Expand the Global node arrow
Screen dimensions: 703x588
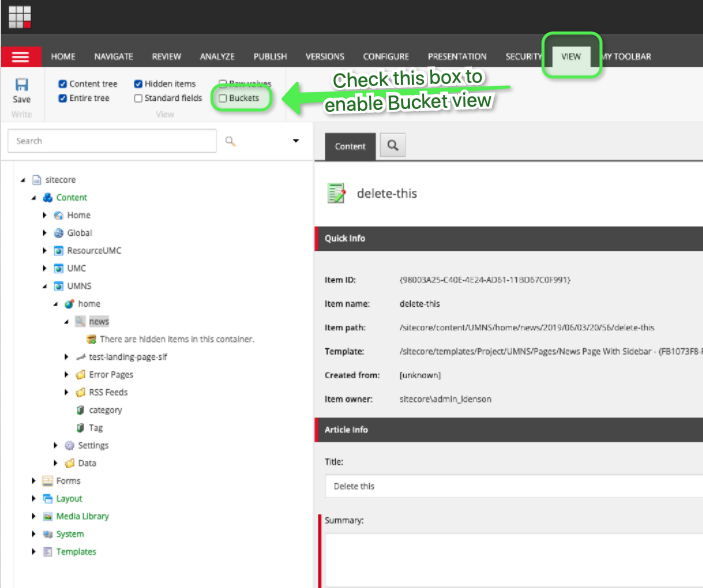pos(44,233)
